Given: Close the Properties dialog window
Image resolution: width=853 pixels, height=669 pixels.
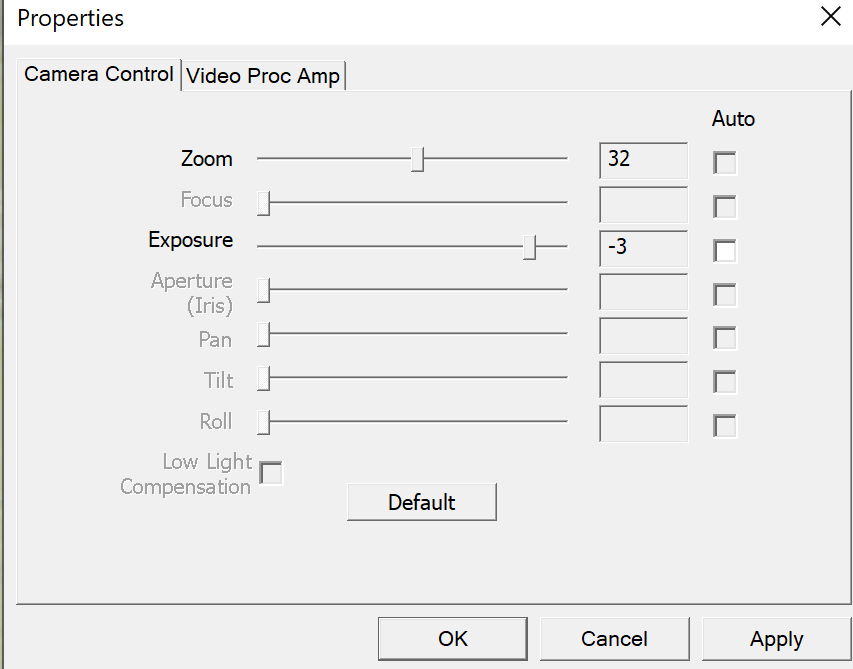Looking at the screenshot, I should click(830, 17).
